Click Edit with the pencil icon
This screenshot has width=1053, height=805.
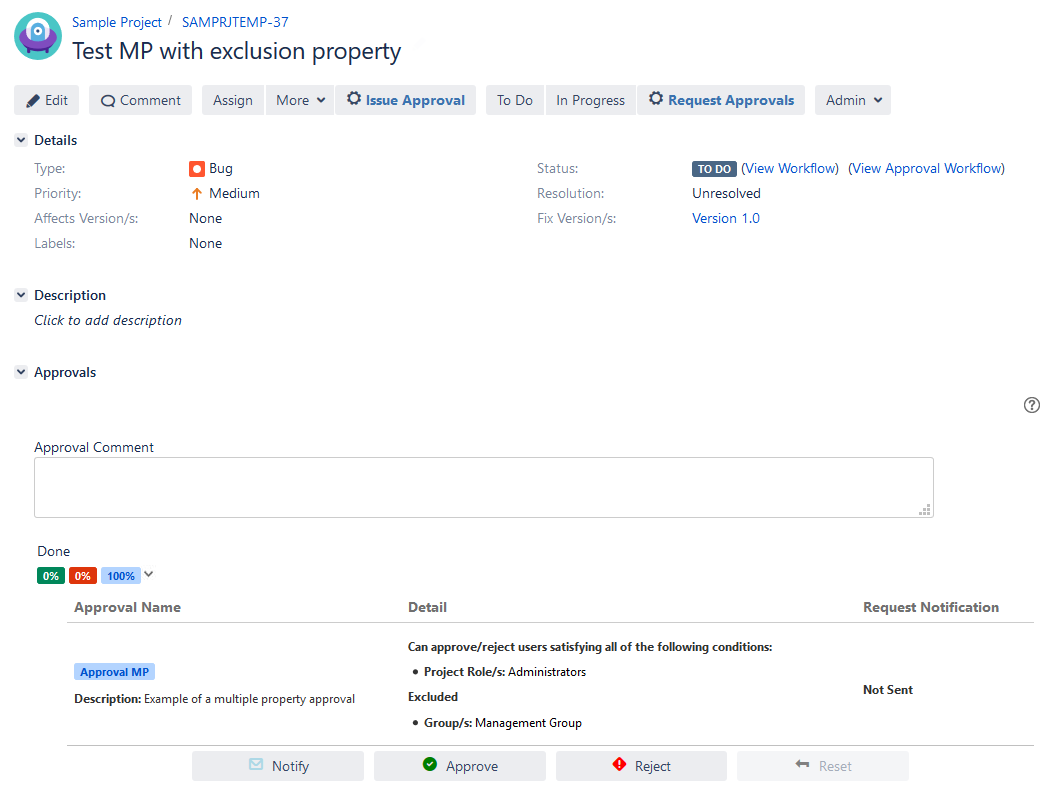pyautogui.click(x=47, y=100)
